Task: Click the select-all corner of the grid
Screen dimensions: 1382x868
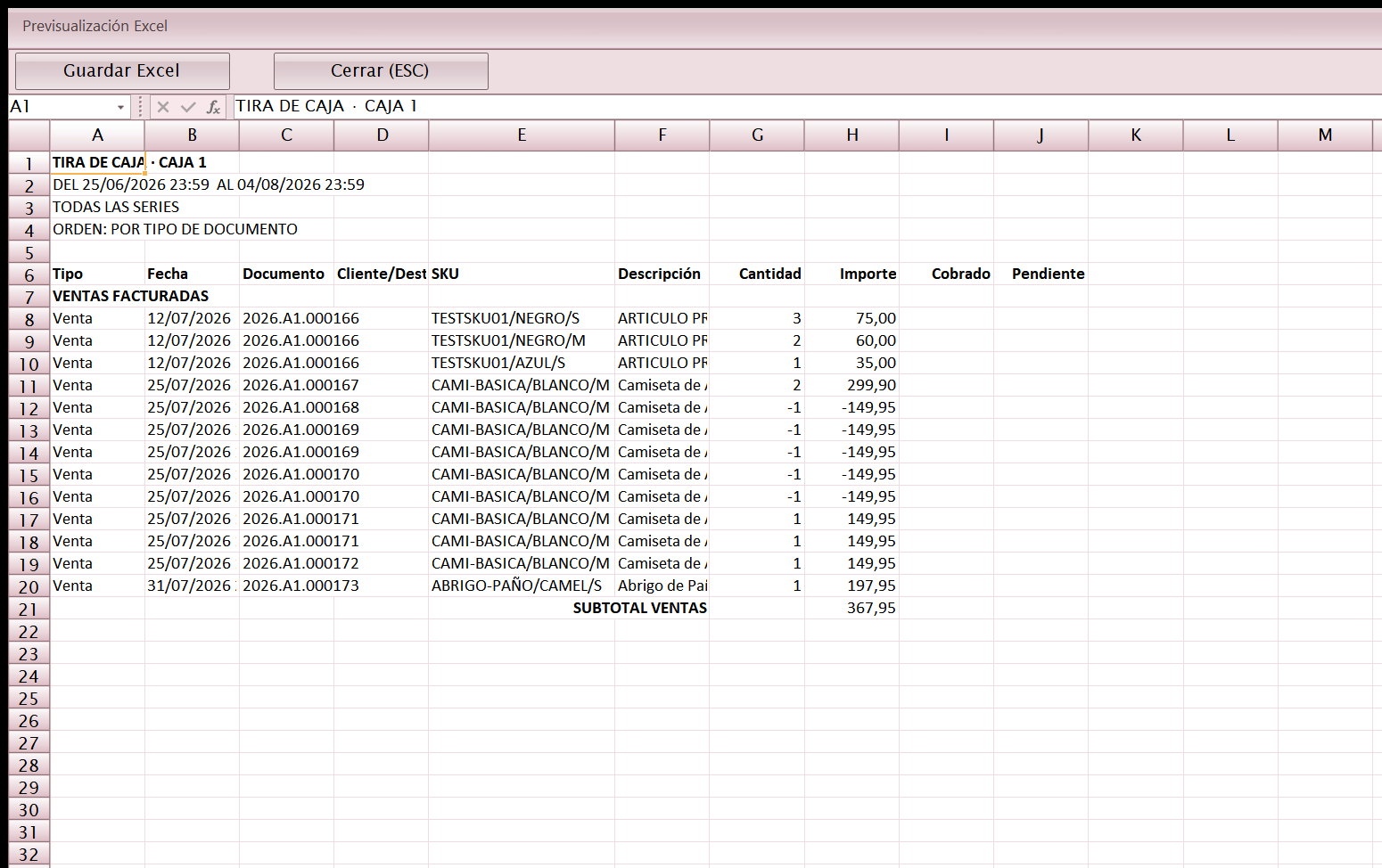Action: [x=29, y=135]
